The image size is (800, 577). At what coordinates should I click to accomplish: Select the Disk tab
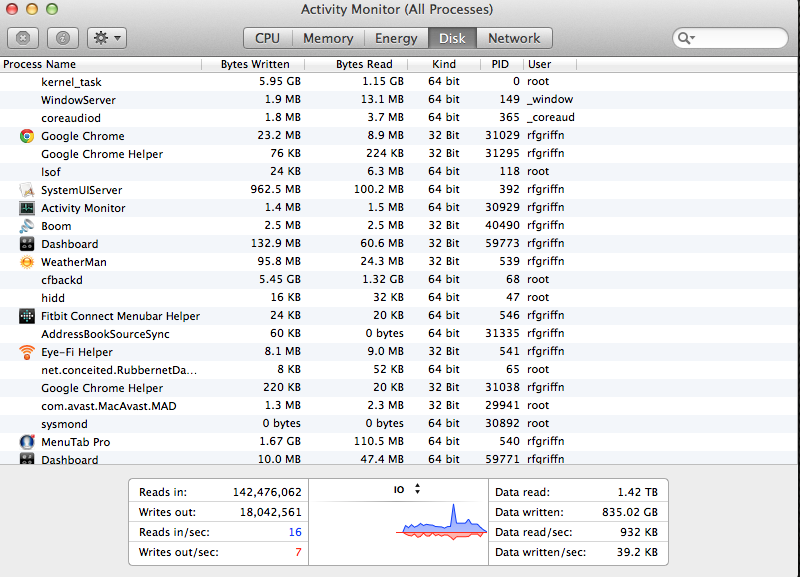tap(452, 38)
